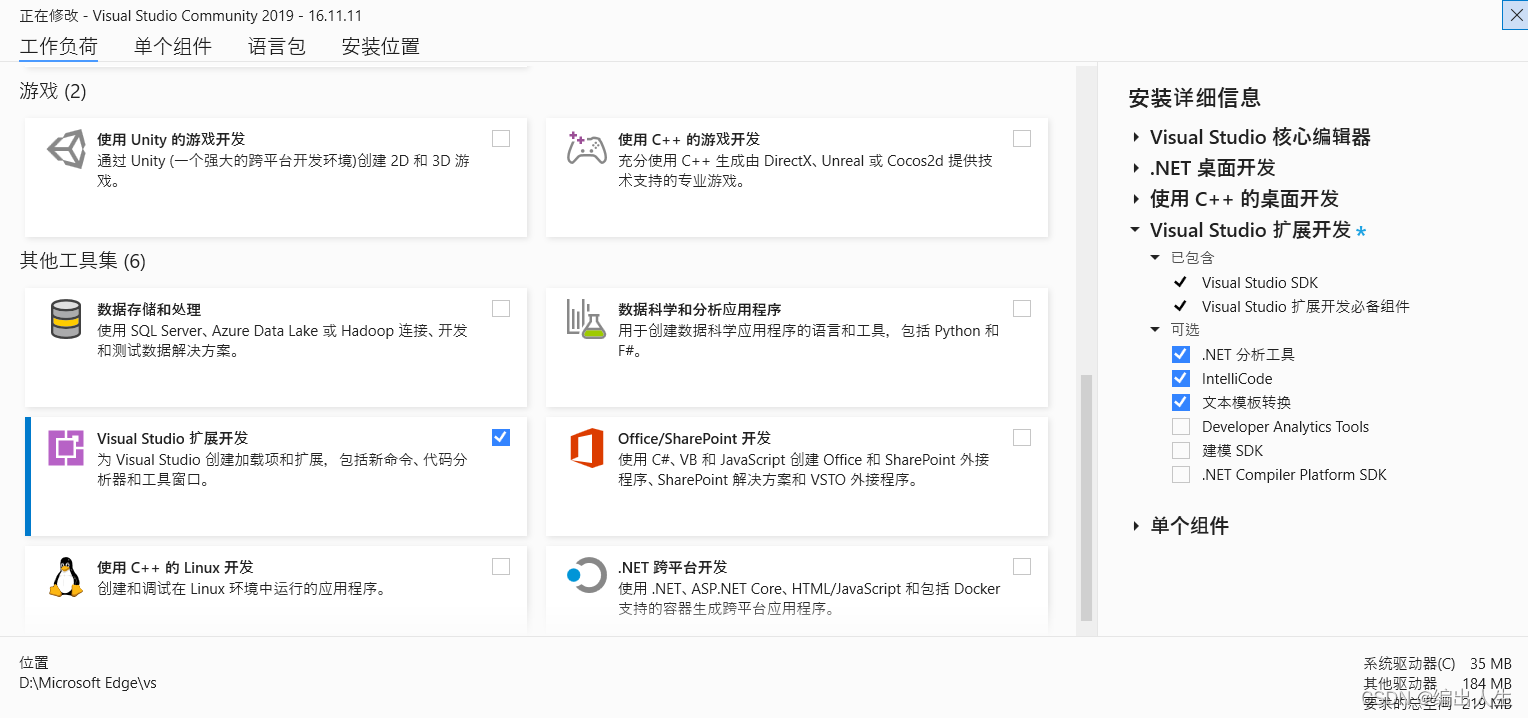Check the .NET Compiler Platform SDK option
Viewport: 1528px width, 718px height.
pyautogui.click(x=1181, y=474)
